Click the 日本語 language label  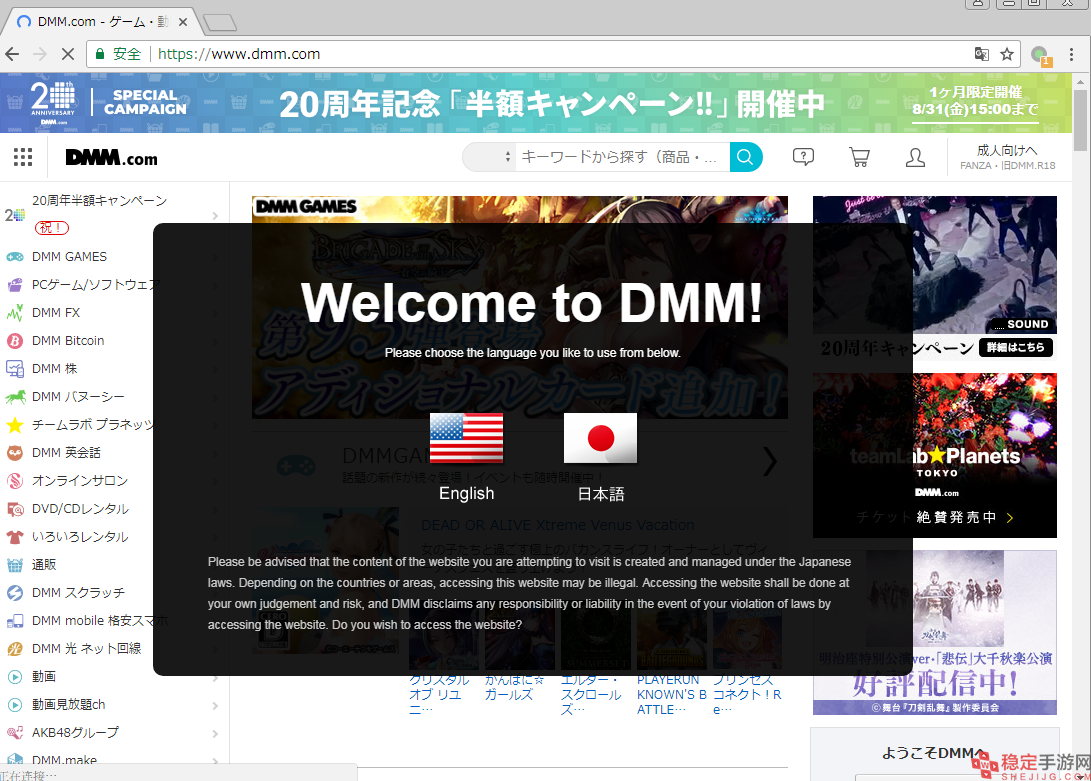pos(601,494)
